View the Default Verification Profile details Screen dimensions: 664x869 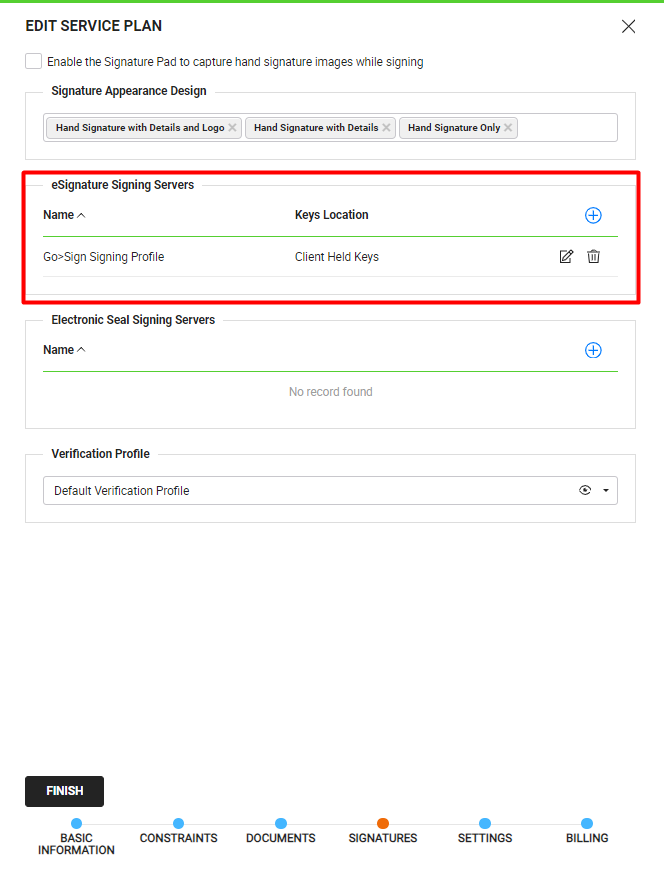point(585,491)
